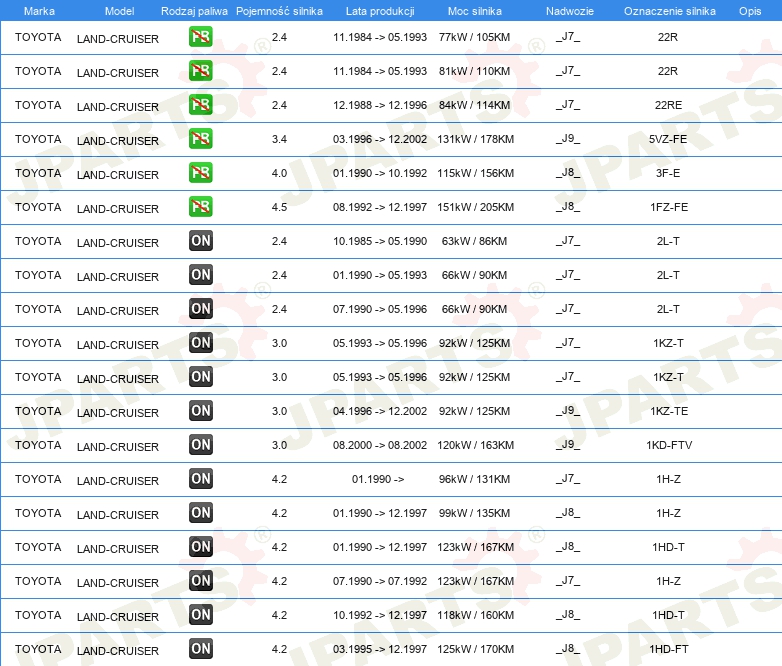Sort by the Marka column header
The image size is (782, 666).
click(x=39, y=11)
